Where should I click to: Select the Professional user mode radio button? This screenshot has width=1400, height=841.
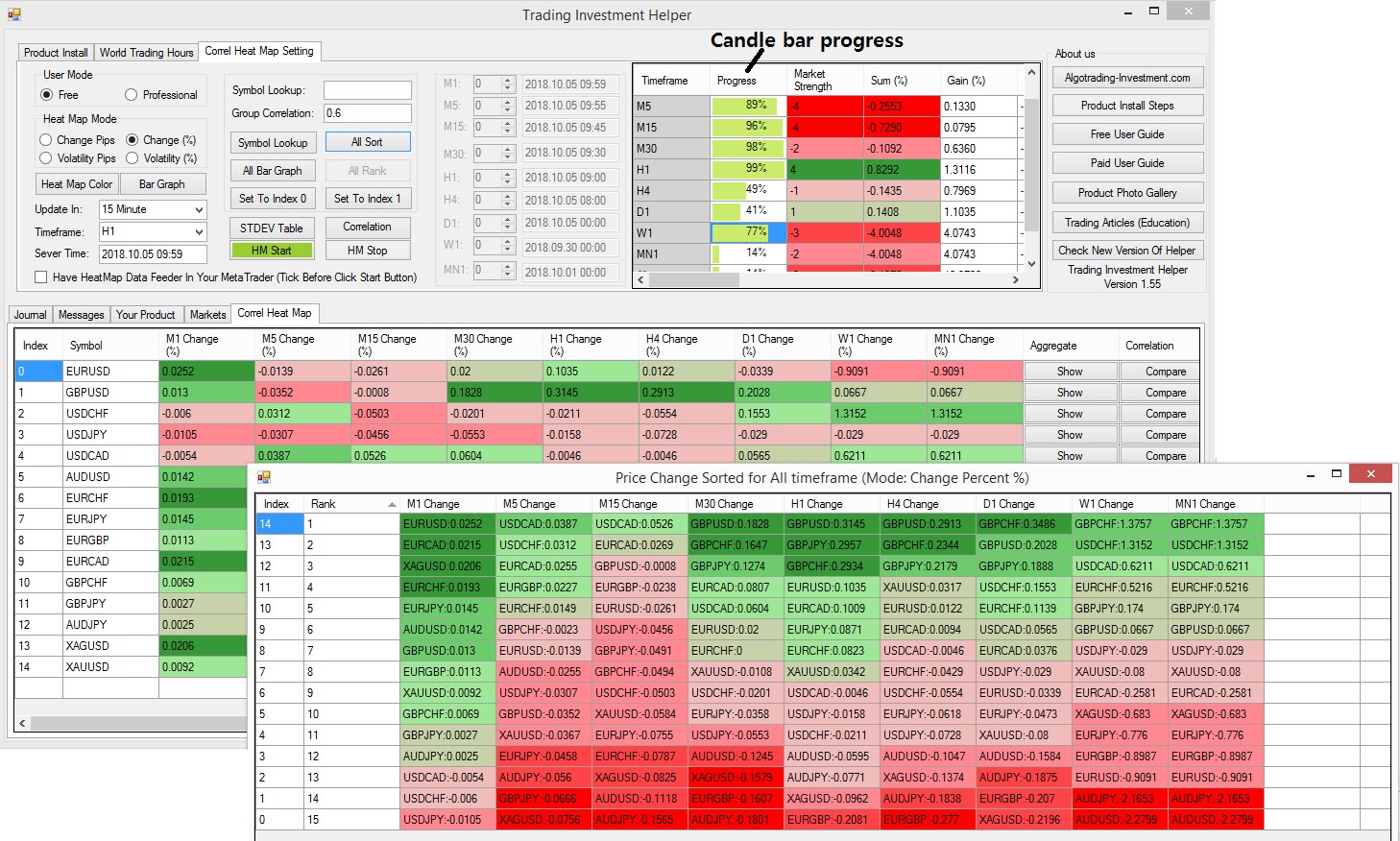tap(131, 95)
